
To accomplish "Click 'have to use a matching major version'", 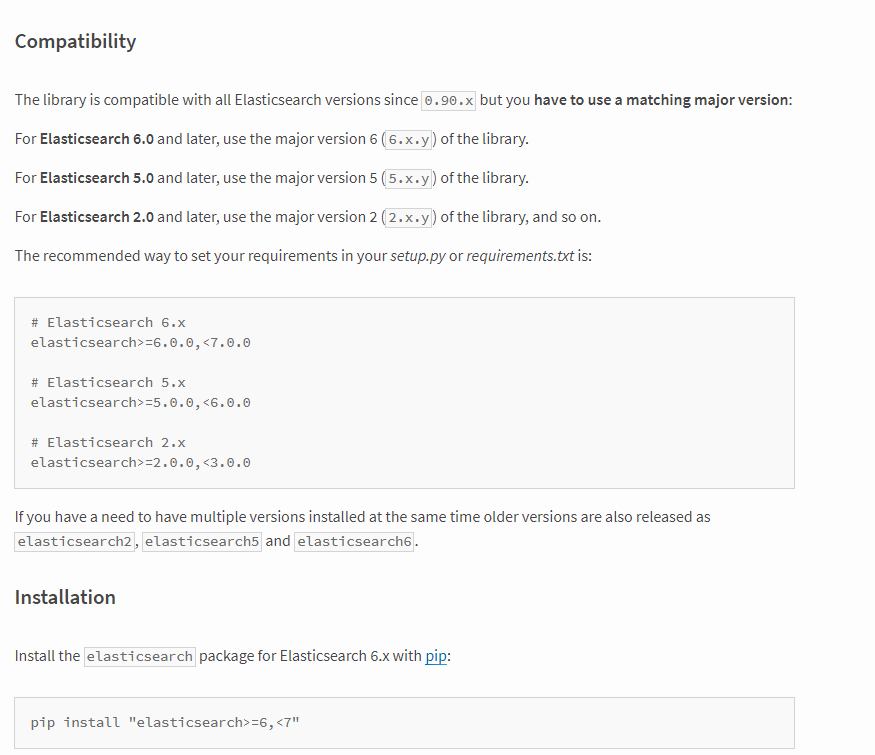I will click(661, 100).
